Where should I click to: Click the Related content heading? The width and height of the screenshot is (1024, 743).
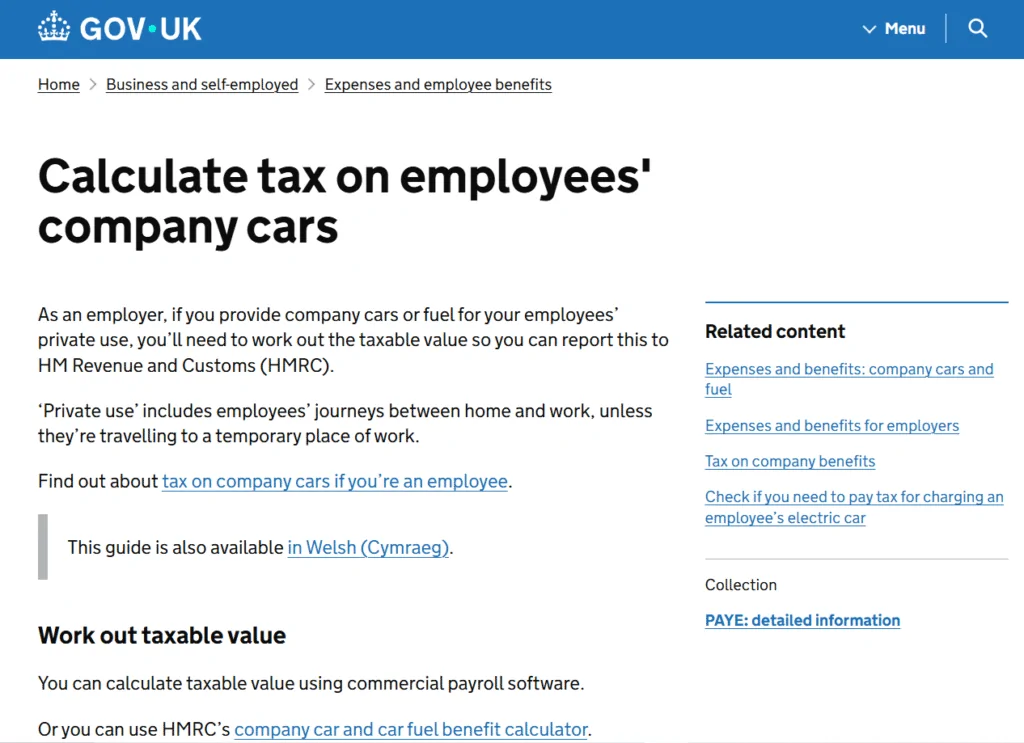point(775,331)
